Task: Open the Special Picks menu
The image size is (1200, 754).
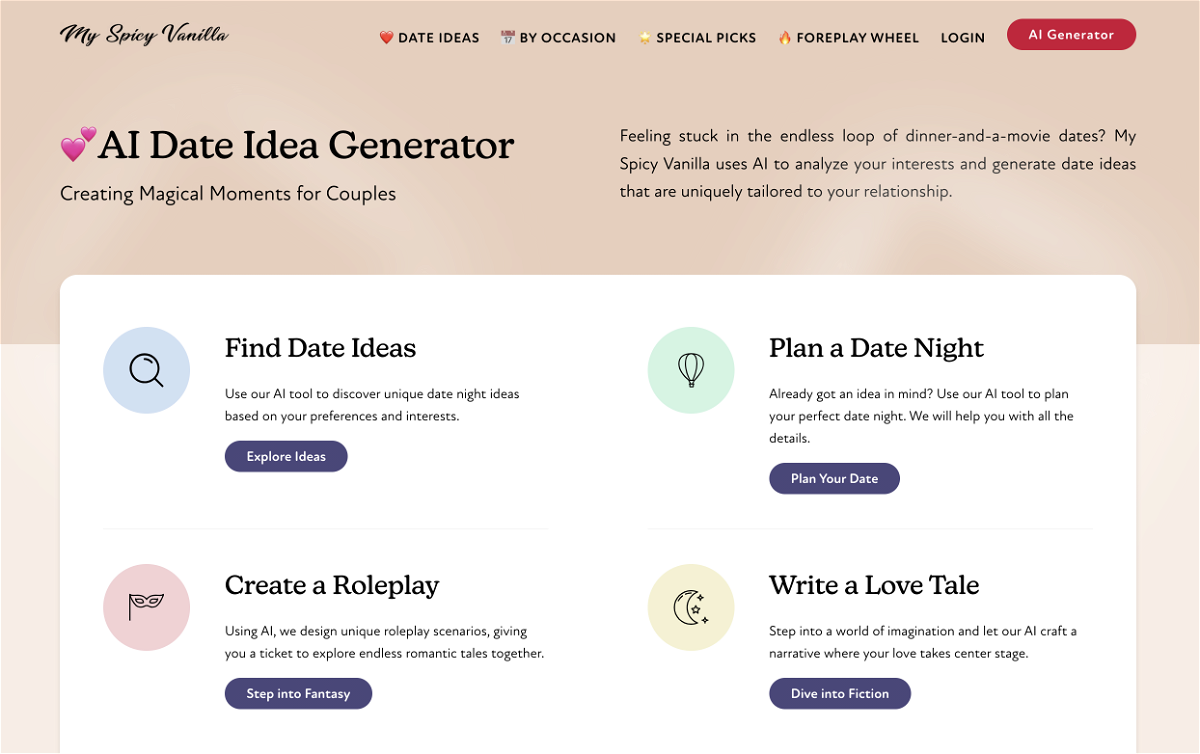Action: 697,38
